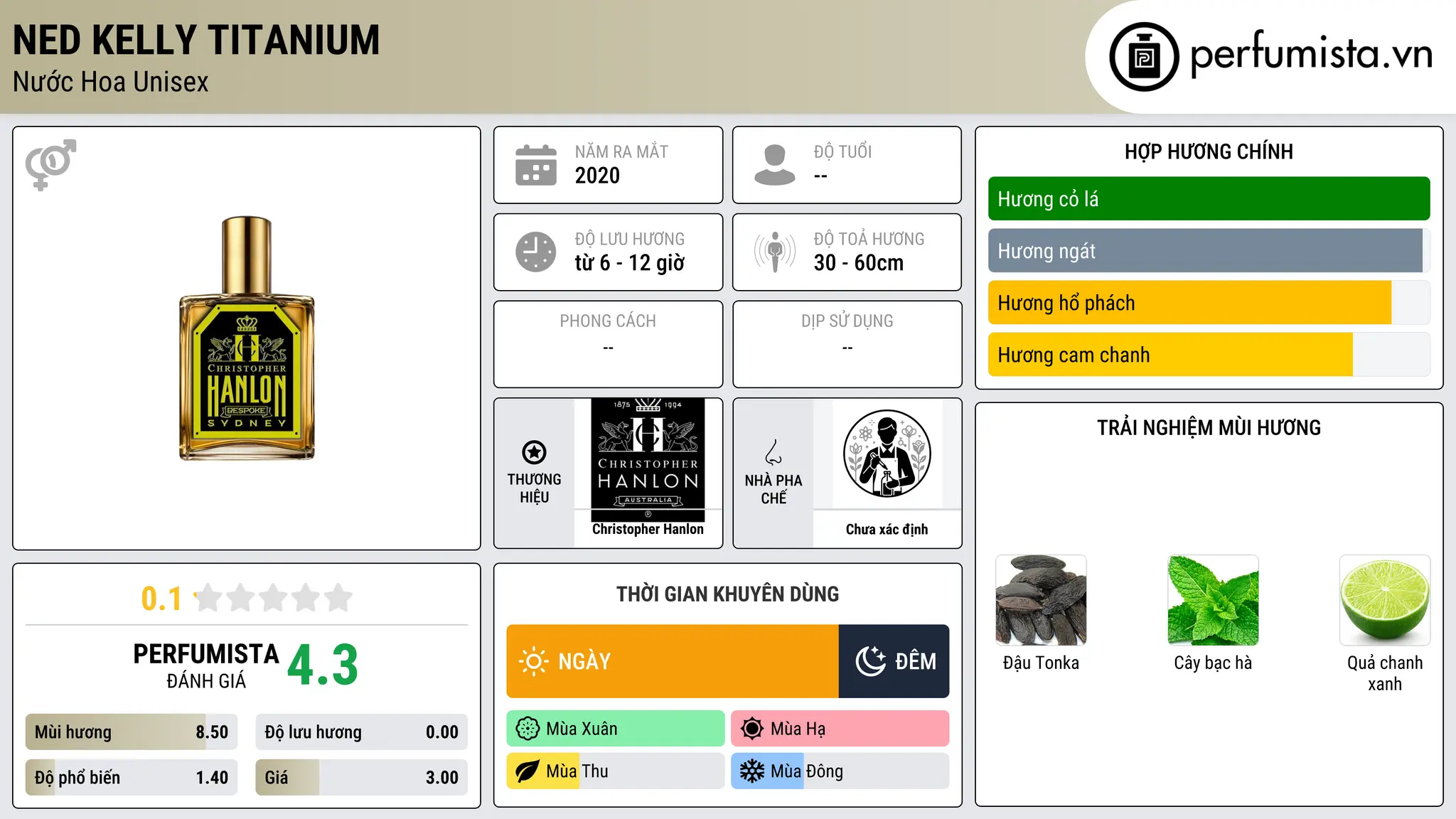Click the sun icon for Mùa Hạ
Image resolution: width=1456 pixels, height=819 pixels.
tap(752, 729)
